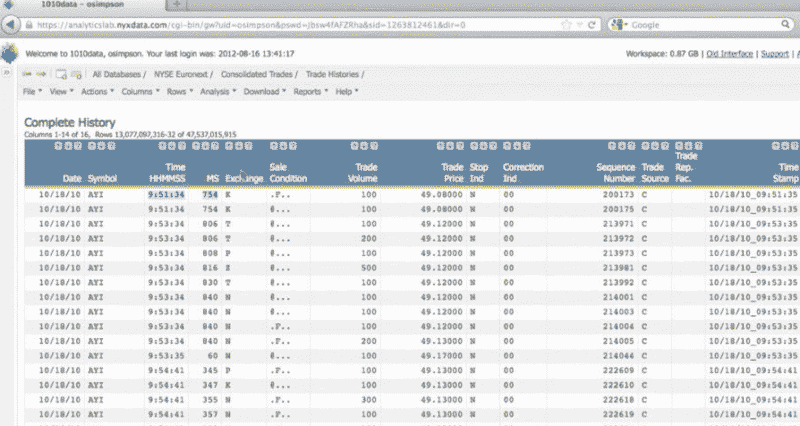Open the Support link
Screen dimensions: 800x426
pos(775,53)
